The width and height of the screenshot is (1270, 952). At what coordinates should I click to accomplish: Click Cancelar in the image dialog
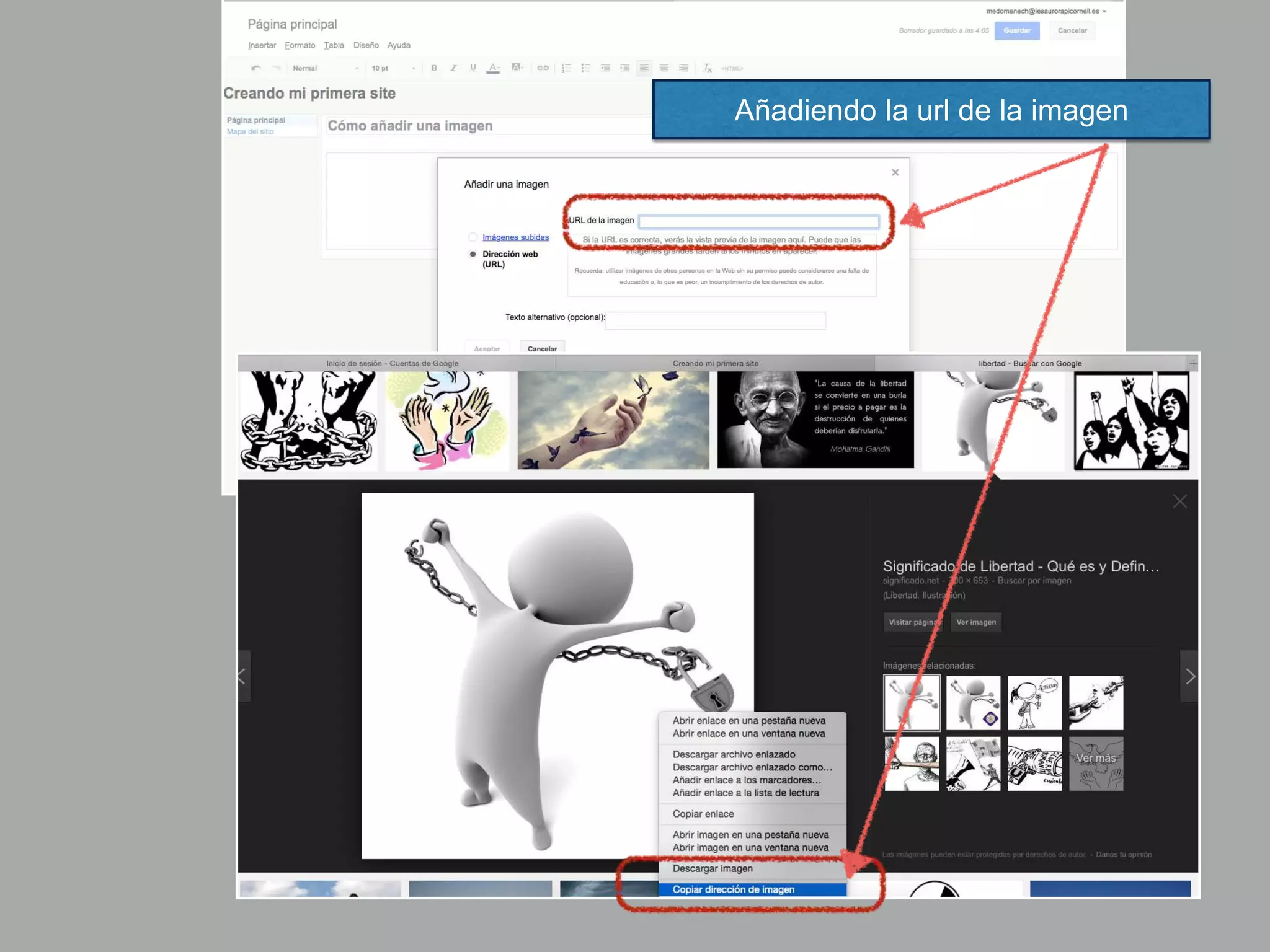(543, 348)
